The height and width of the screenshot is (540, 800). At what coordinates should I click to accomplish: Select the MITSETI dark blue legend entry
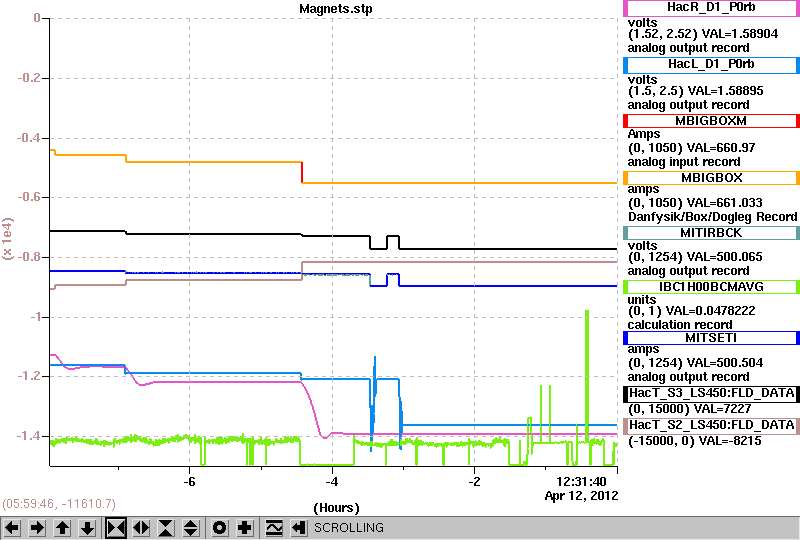[x=711, y=338]
